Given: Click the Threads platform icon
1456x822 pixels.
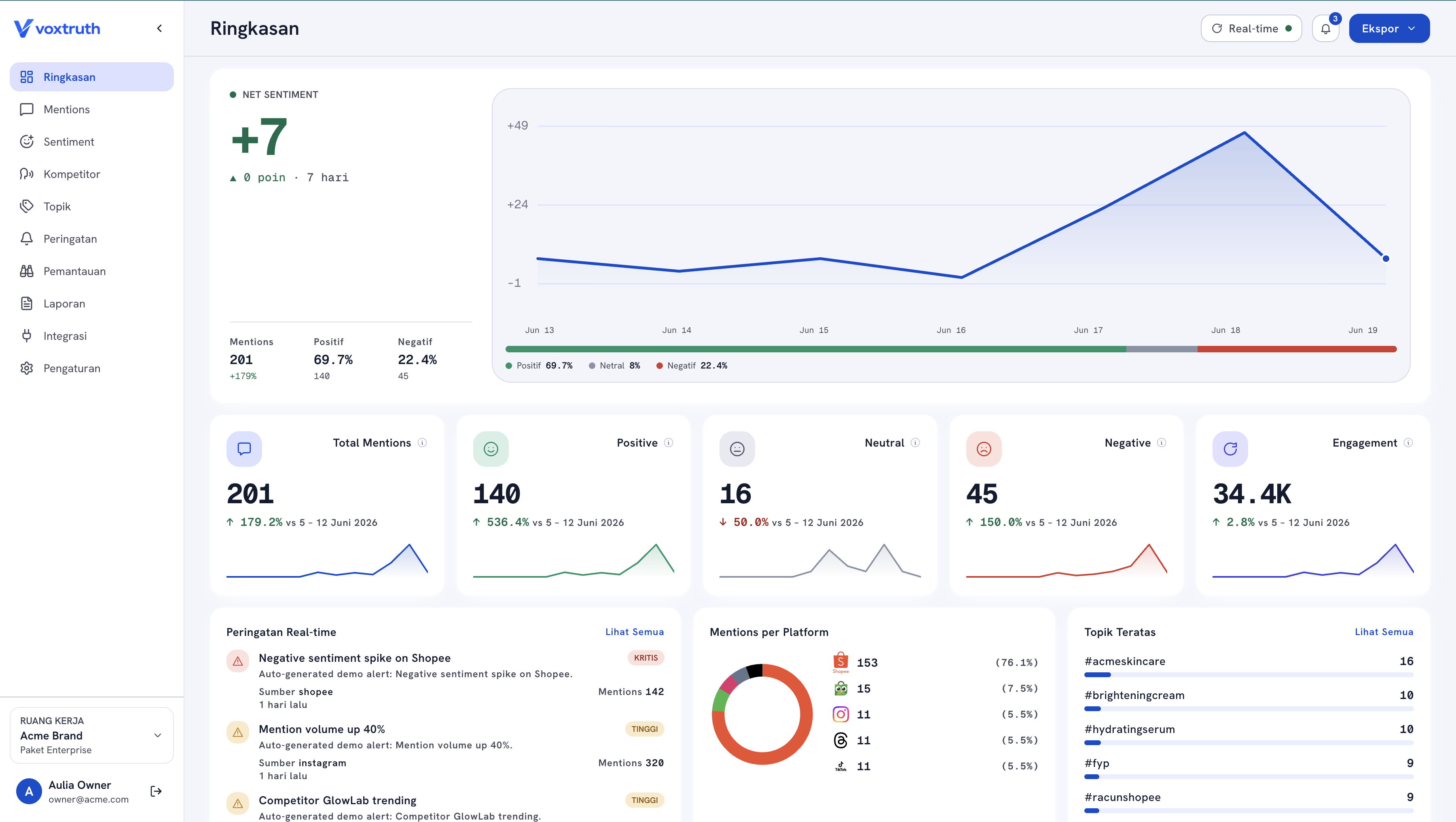Looking at the screenshot, I should point(840,740).
